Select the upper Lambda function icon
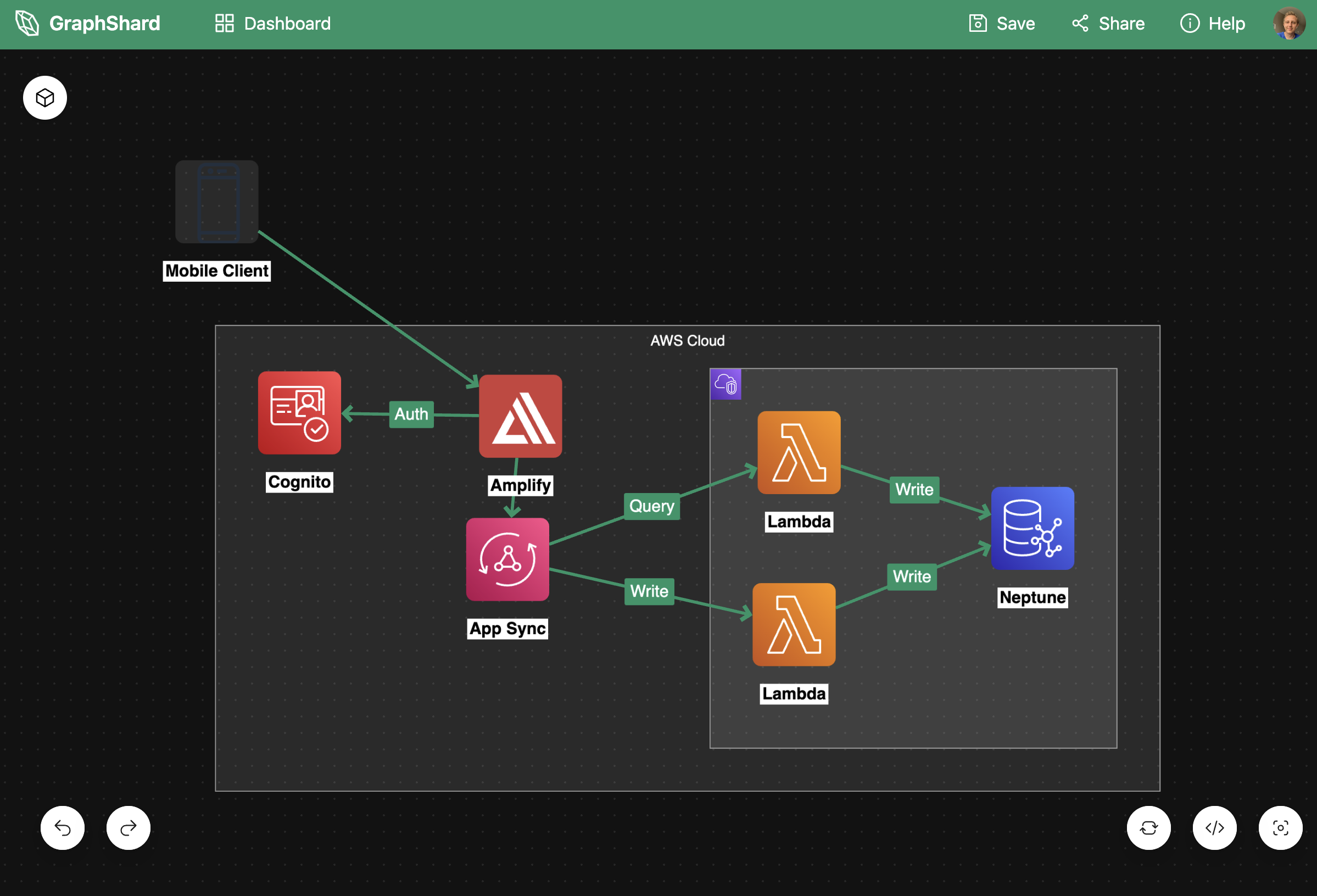1317x896 pixels. click(799, 452)
